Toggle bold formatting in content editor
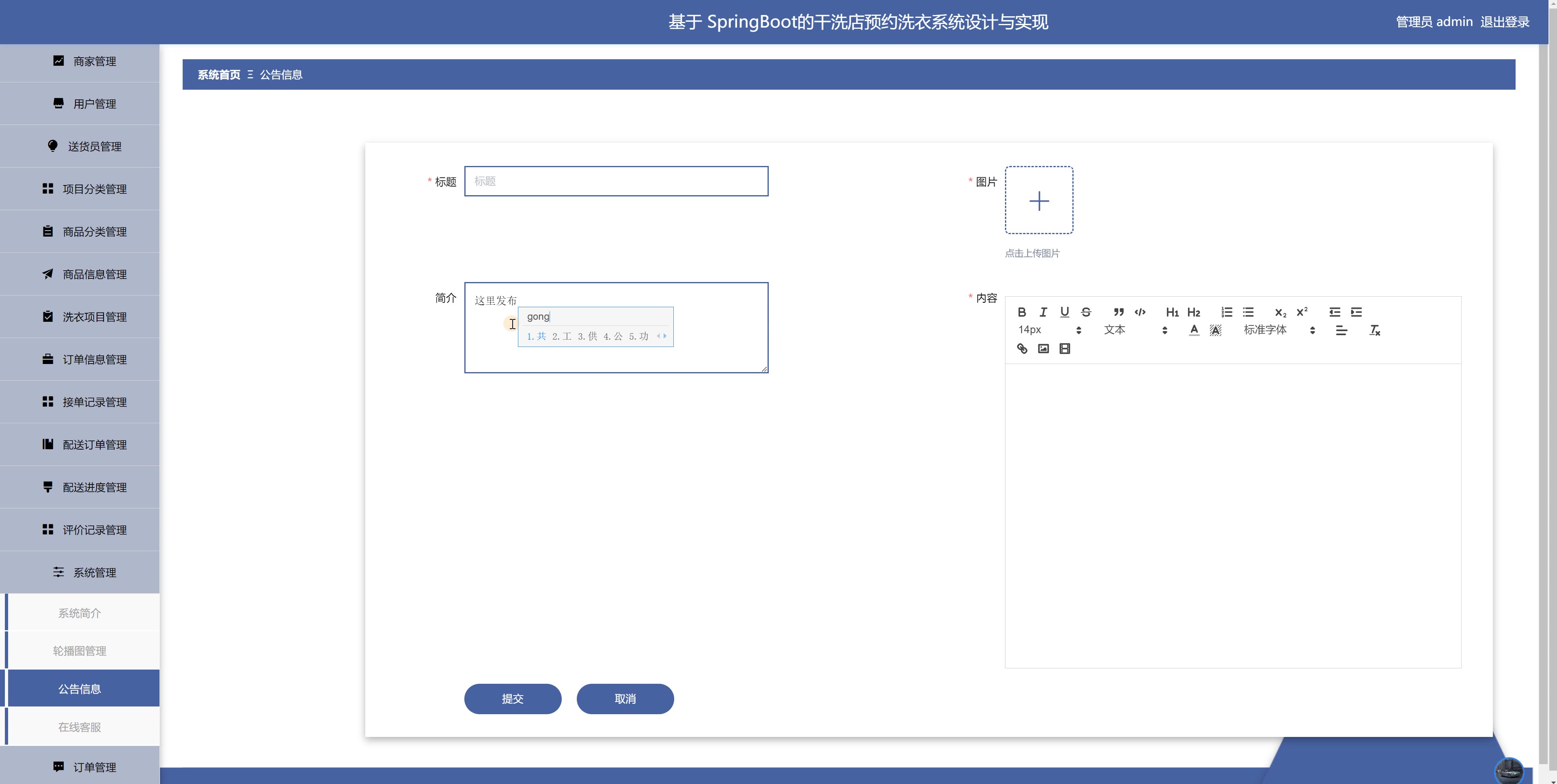The height and width of the screenshot is (784, 1557). click(x=1022, y=312)
